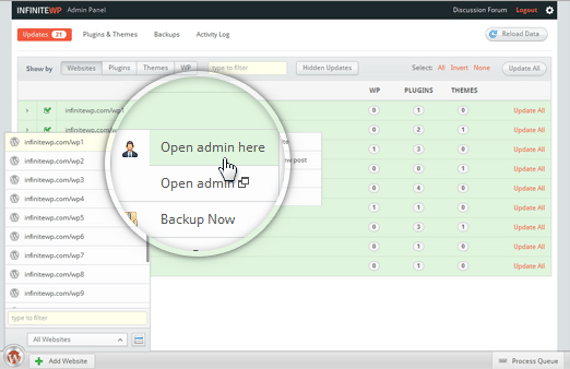Click the Invert selection link
This screenshot has width=570, height=369.
(x=459, y=68)
